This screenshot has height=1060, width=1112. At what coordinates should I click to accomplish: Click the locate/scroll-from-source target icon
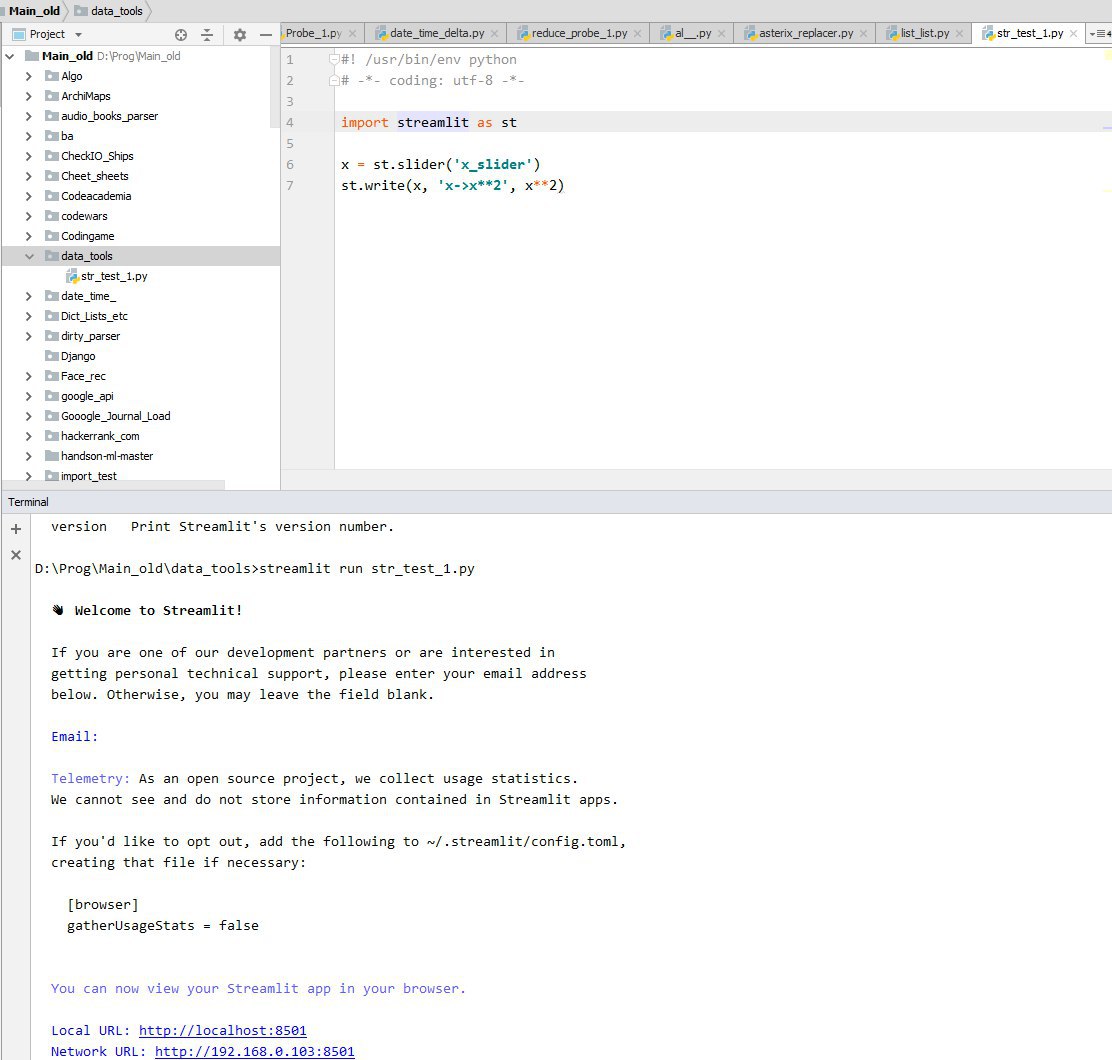tap(181, 34)
